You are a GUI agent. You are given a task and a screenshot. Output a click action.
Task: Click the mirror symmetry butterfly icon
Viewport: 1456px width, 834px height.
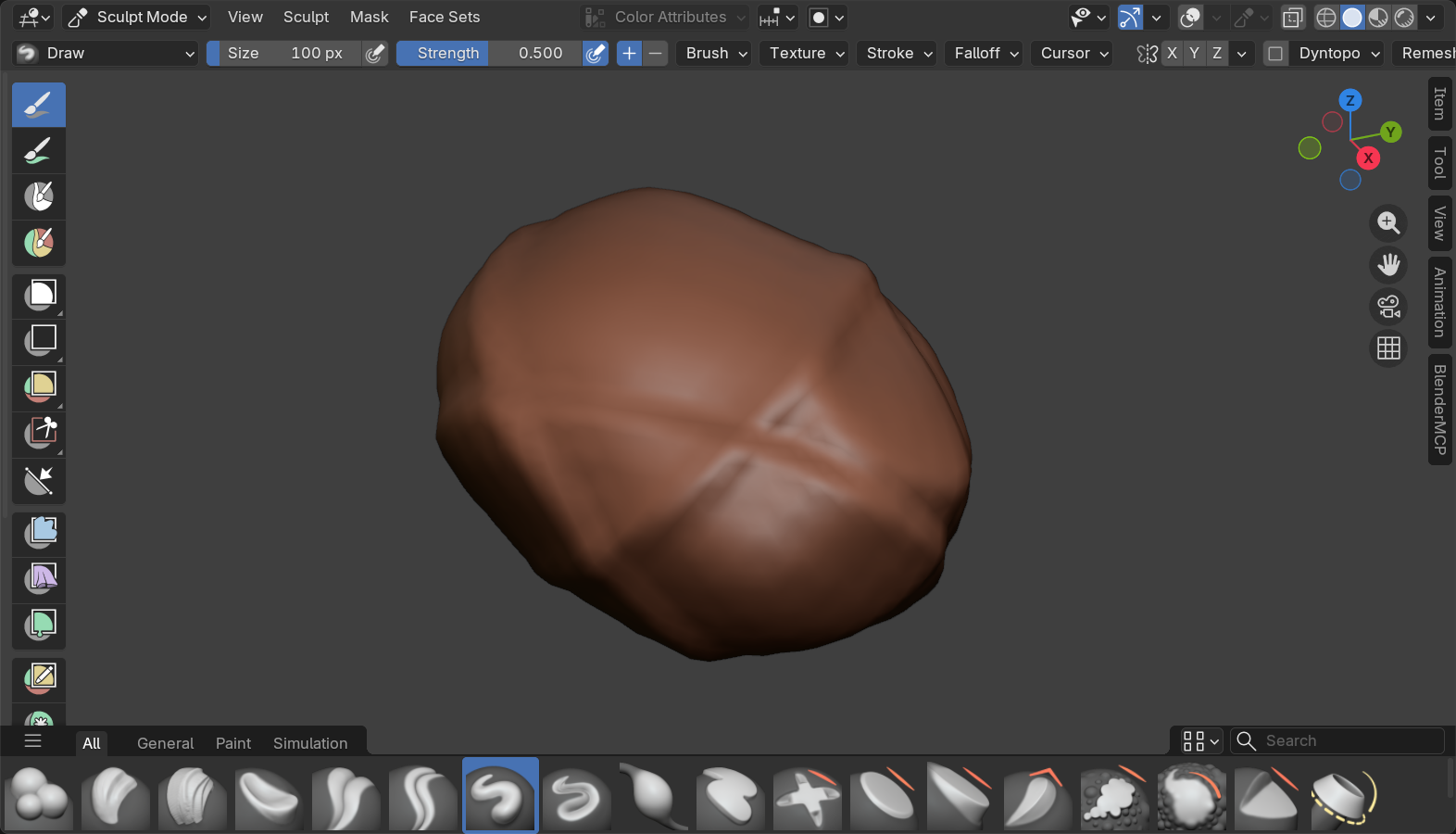(x=1147, y=54)
